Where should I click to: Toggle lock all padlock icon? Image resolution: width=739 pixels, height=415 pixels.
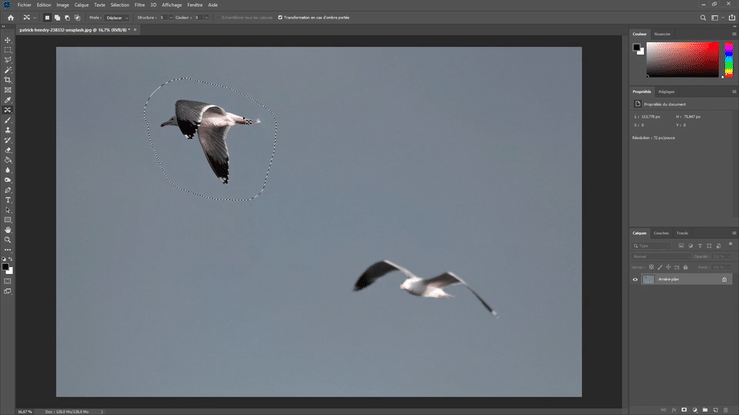(685, 267)
